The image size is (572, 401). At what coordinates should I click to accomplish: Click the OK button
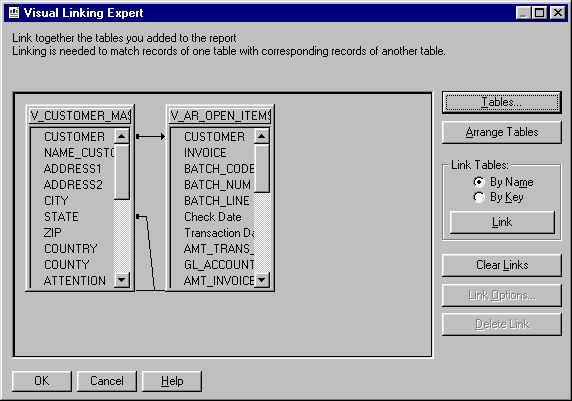pyautogui.click(x=42, y=381)
